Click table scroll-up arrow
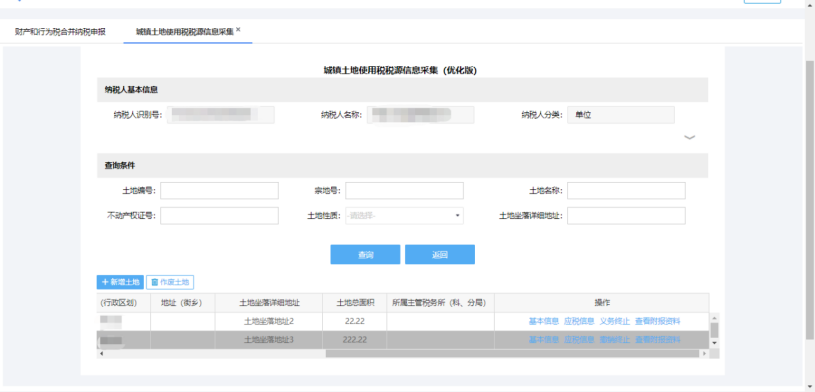This screenshot has height=392, width=815. [714, 317]
